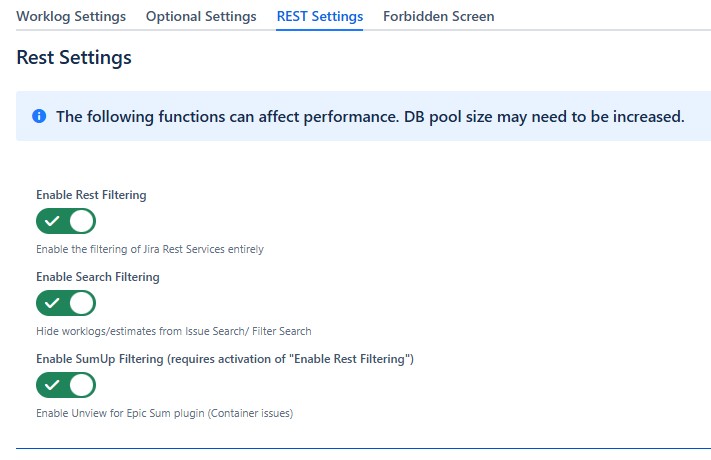Viewport: 711px width, 460px height.
Task: Toggle the Enable SumUp Filtering switch
Action: [x=66, y=385]
